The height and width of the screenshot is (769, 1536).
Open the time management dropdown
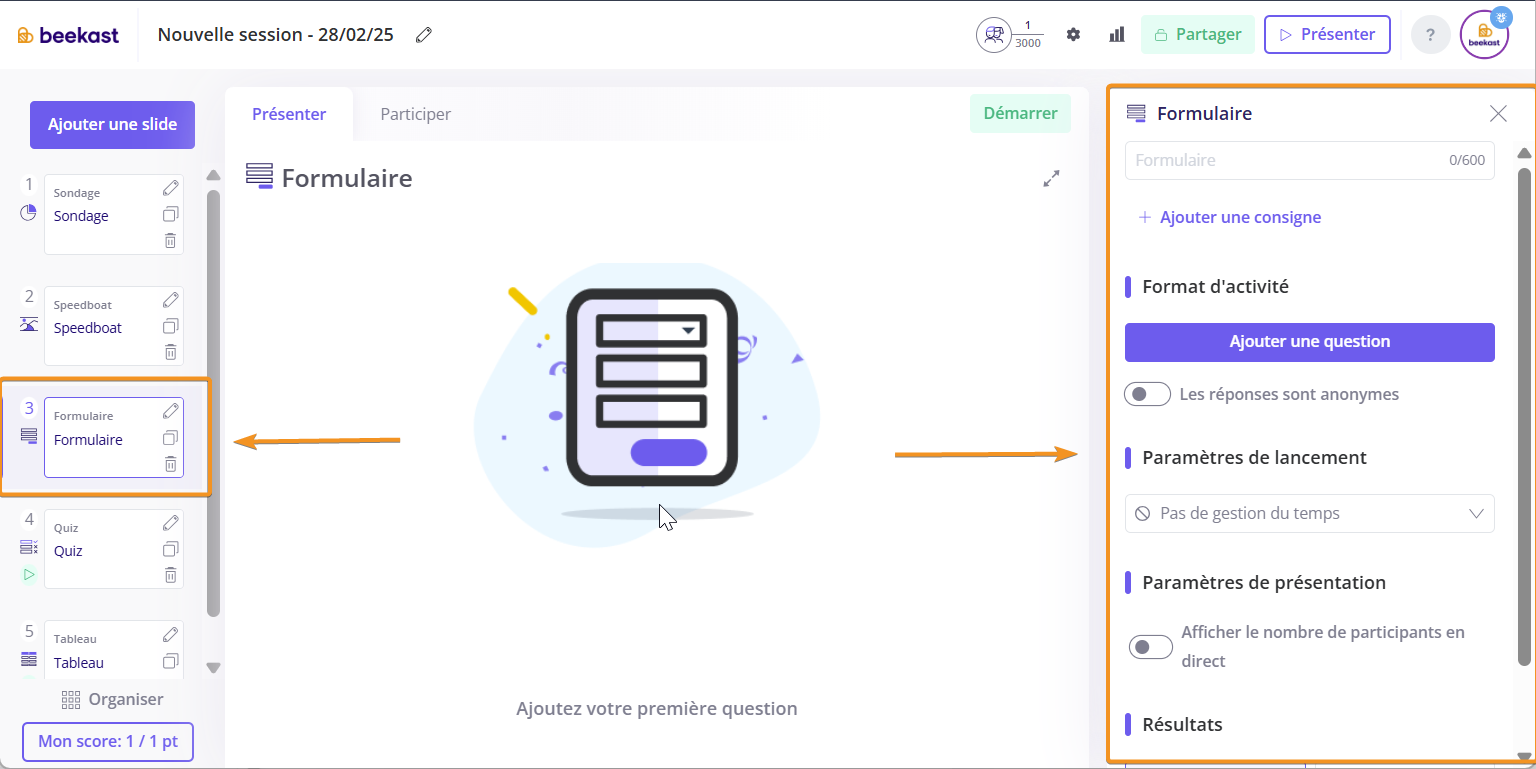[1309, 514]
